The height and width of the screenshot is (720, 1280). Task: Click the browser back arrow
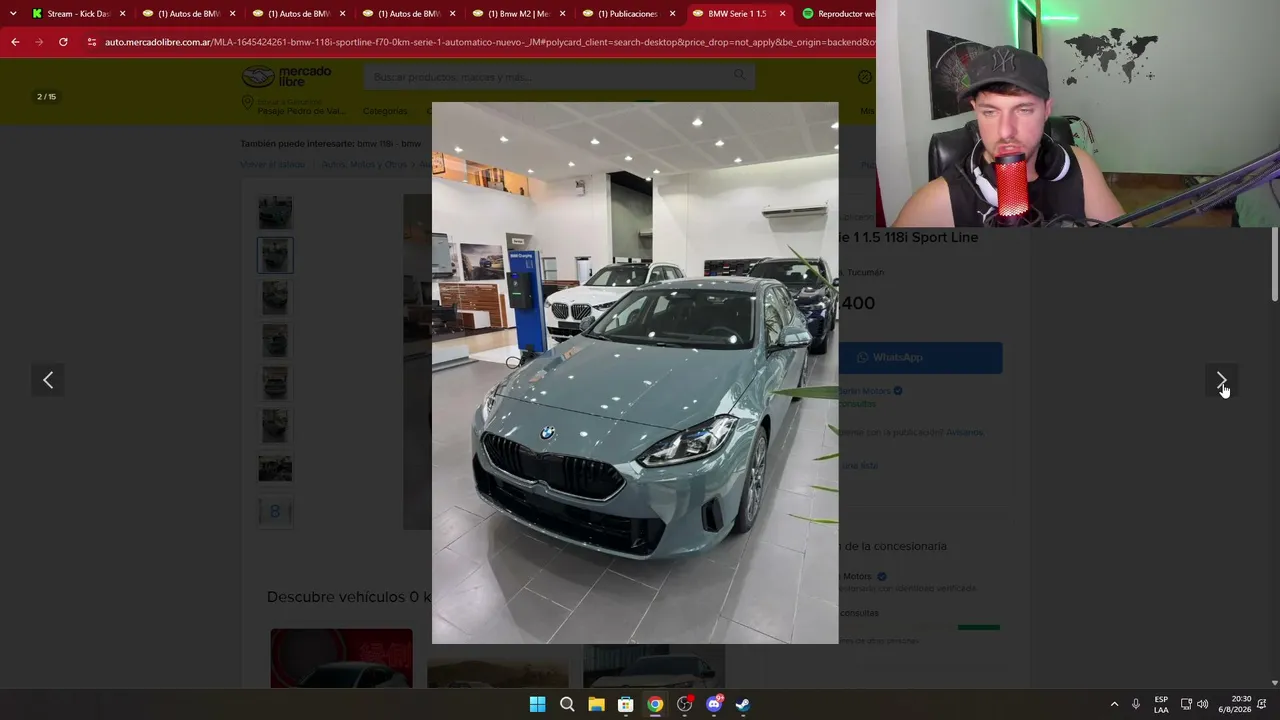[x=15, y=42]
